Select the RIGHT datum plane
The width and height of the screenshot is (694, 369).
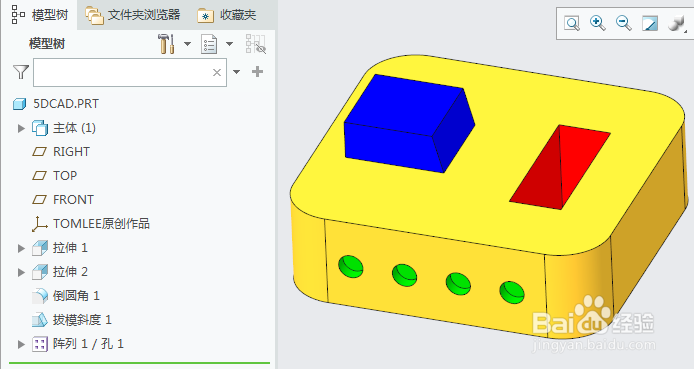tap(71, 152)
